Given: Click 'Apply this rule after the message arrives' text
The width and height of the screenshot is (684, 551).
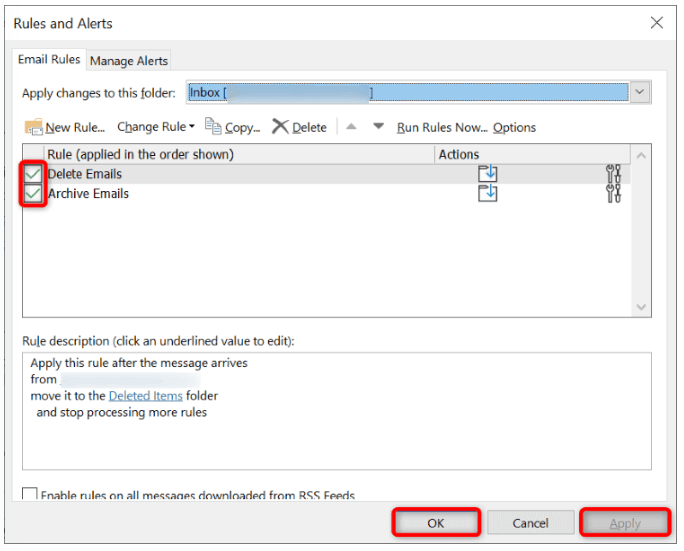Looking at the screenshot, I should [139, 363].
